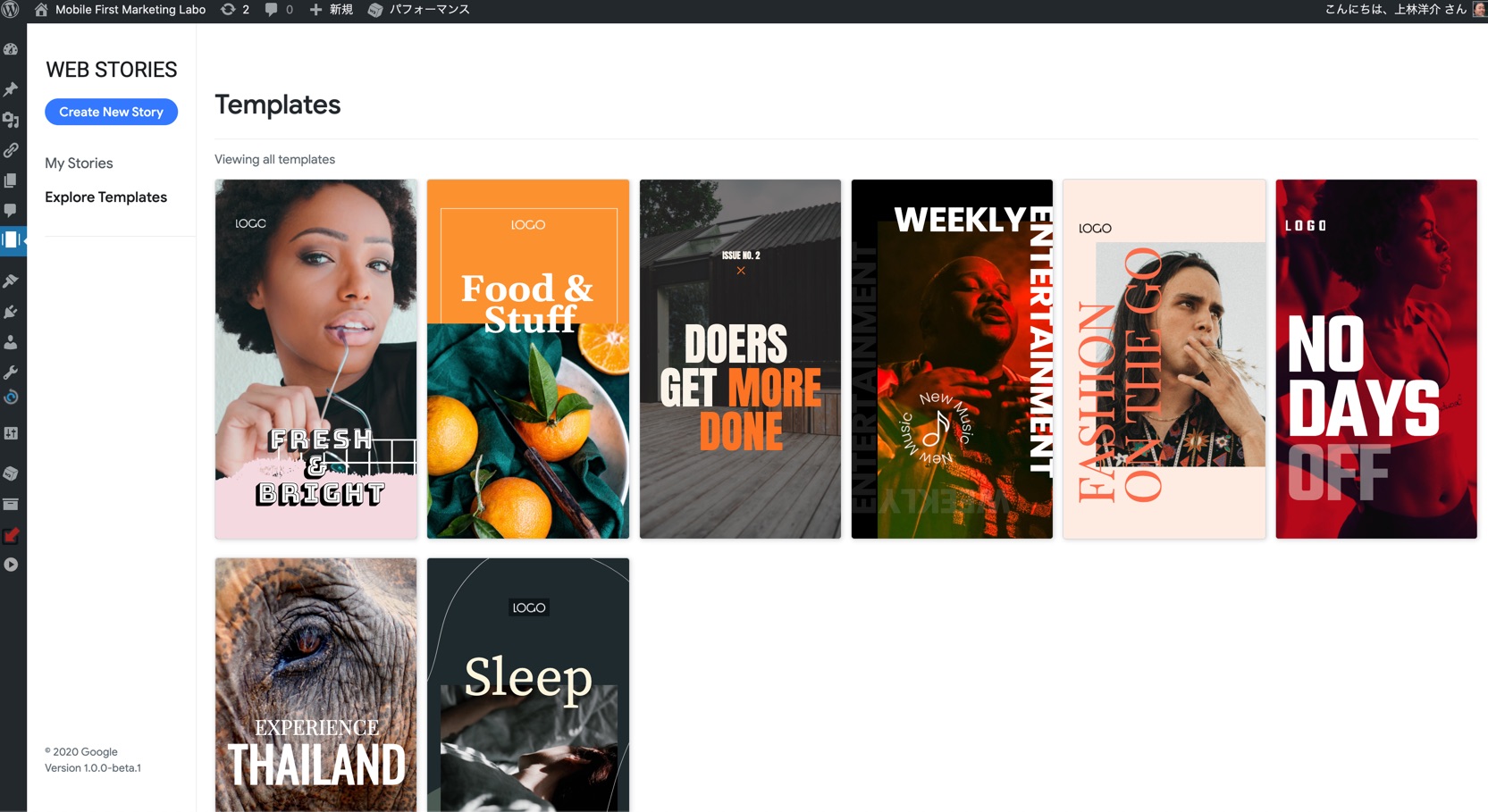Open Posts via the pushpin icon
Viewport: 1488px width, 812px height.
12,89
